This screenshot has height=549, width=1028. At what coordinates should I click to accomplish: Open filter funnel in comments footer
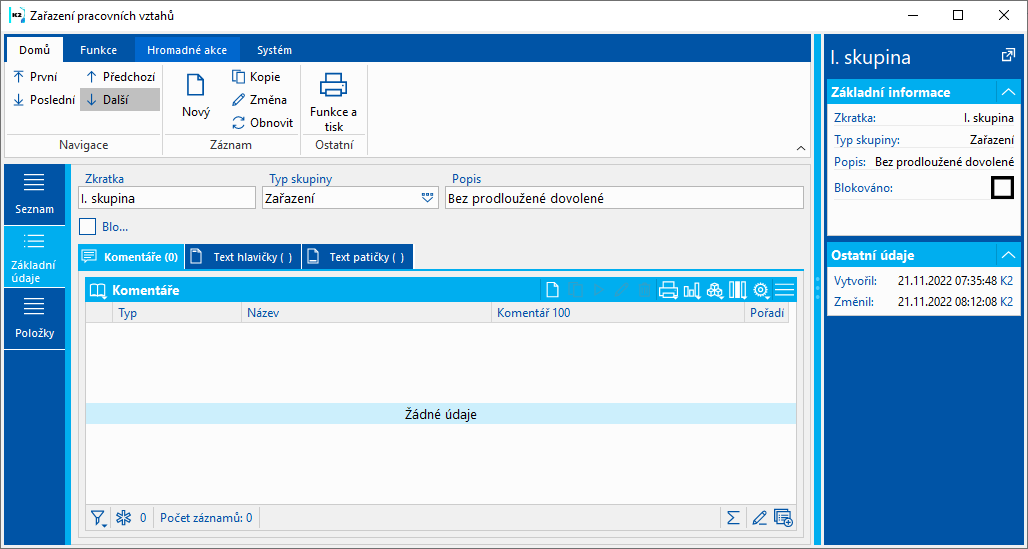99,518
